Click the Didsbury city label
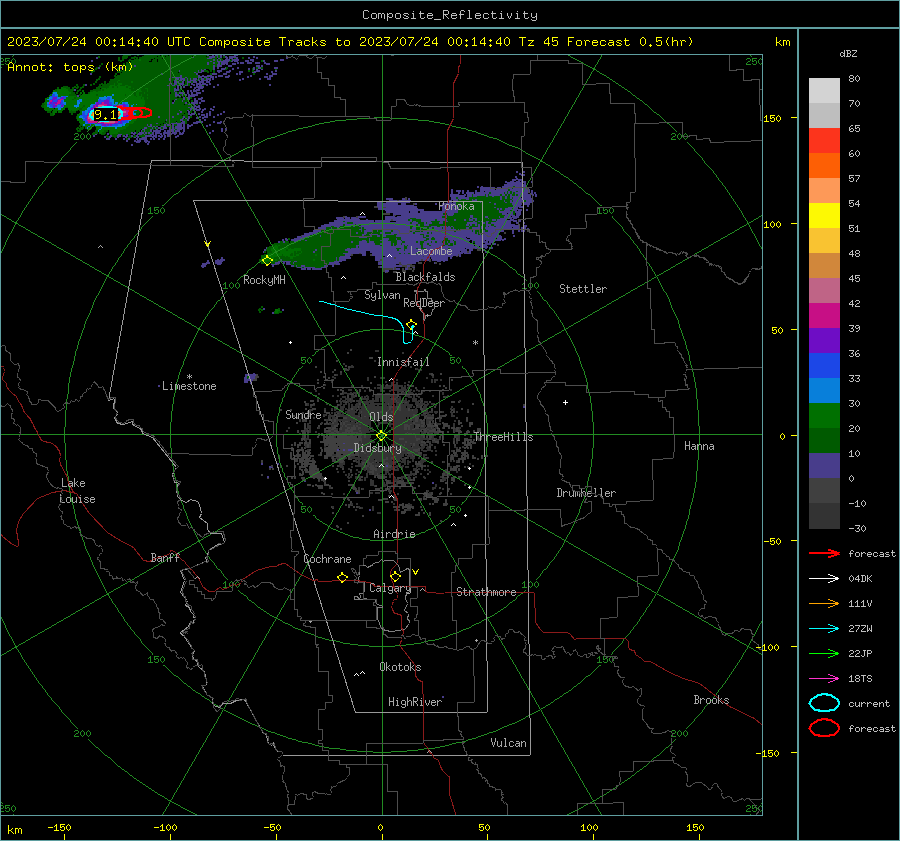The height and width of the screenshot is (841, 900). point(377,448)
